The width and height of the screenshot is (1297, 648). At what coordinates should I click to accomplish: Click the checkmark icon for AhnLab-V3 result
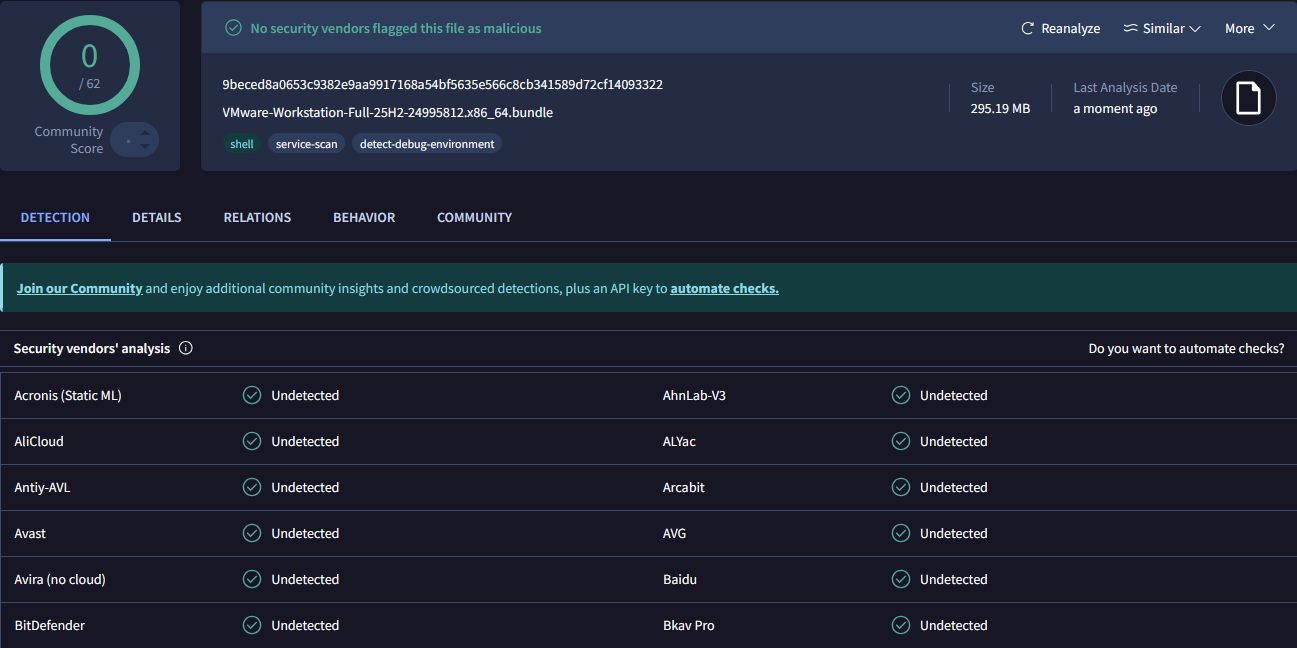tap(901, 396)
